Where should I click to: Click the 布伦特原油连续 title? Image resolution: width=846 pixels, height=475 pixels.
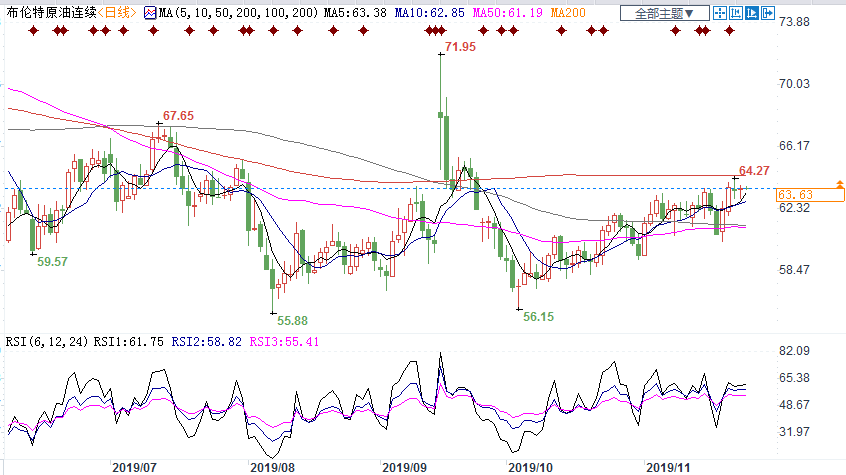(x=51, y=12)
